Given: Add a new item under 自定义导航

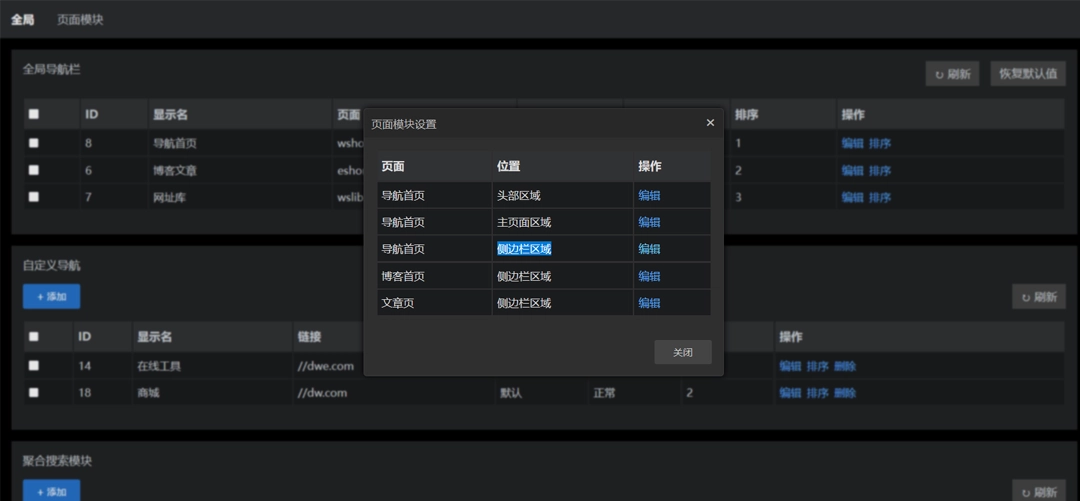Looking at the screenshot, I should [x=51, y=297].
